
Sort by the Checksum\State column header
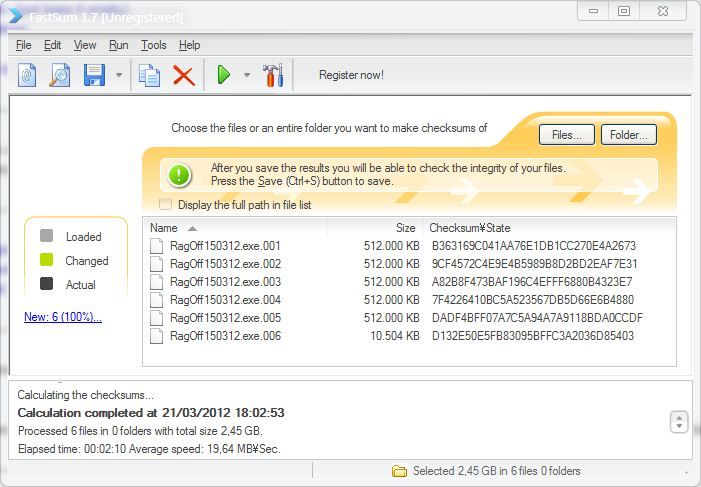point(469,228)
